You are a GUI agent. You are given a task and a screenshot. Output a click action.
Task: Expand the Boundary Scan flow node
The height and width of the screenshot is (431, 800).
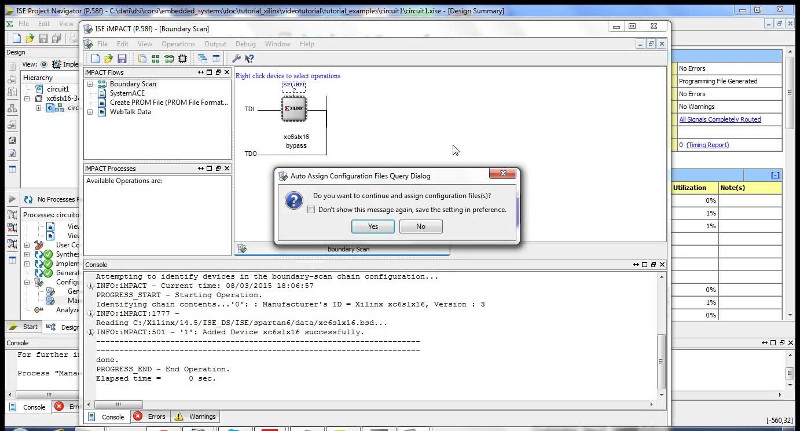tap(90, 84)
